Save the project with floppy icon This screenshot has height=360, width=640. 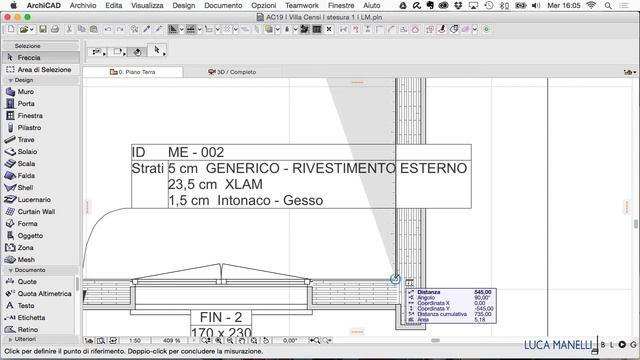coord(43,29)
